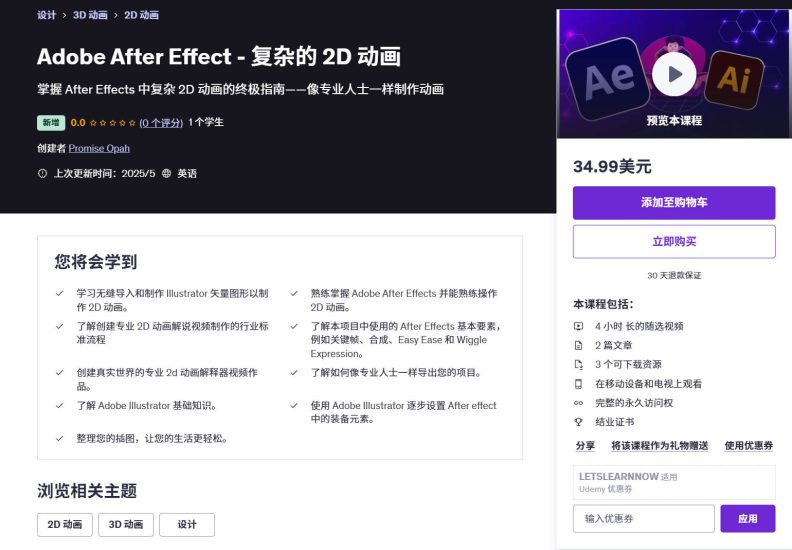Click the After Effects Ae logo thumbnail
This screenshot has height=550, width=792.
608,78
